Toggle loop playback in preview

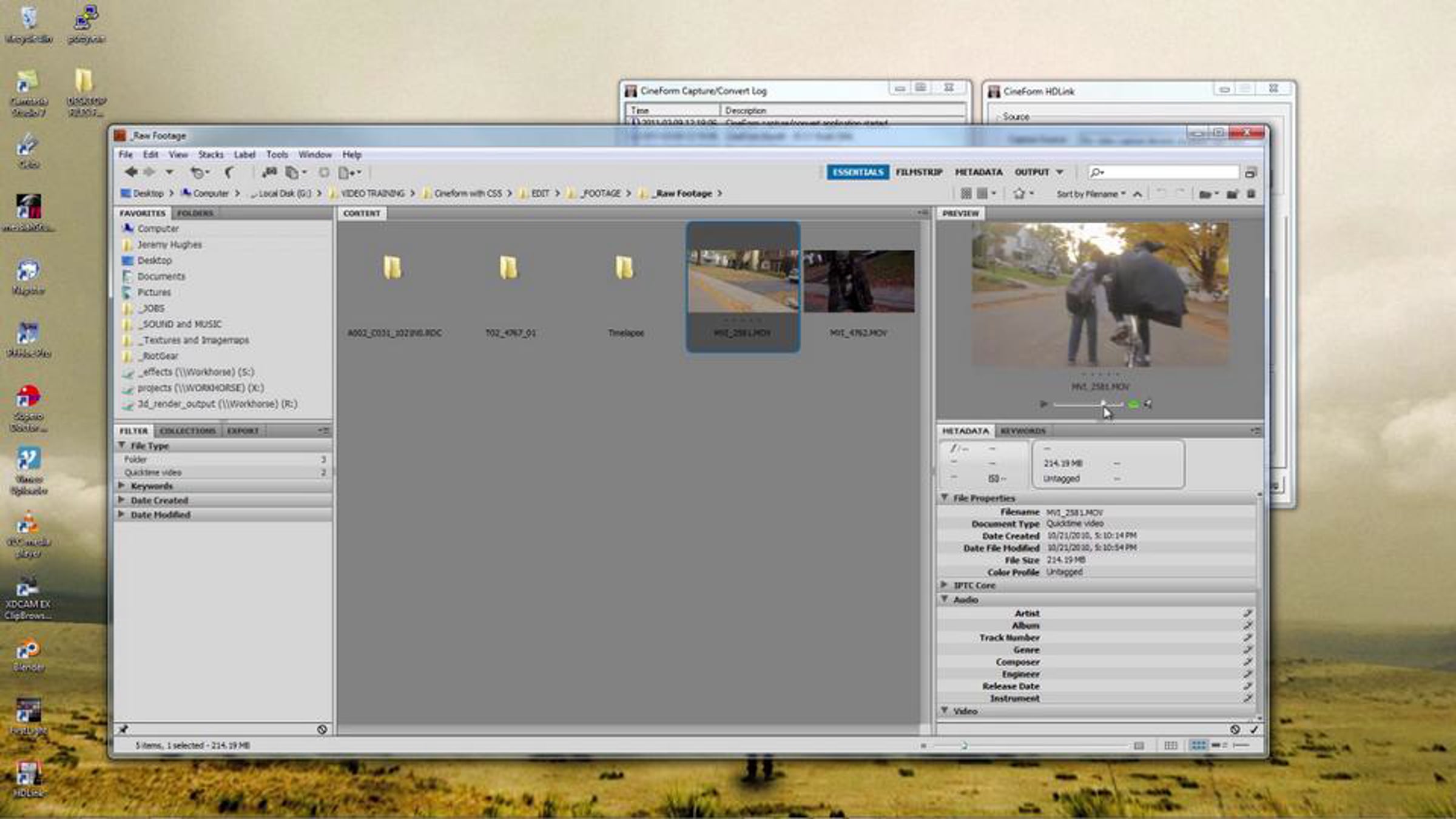point(1133,404)
